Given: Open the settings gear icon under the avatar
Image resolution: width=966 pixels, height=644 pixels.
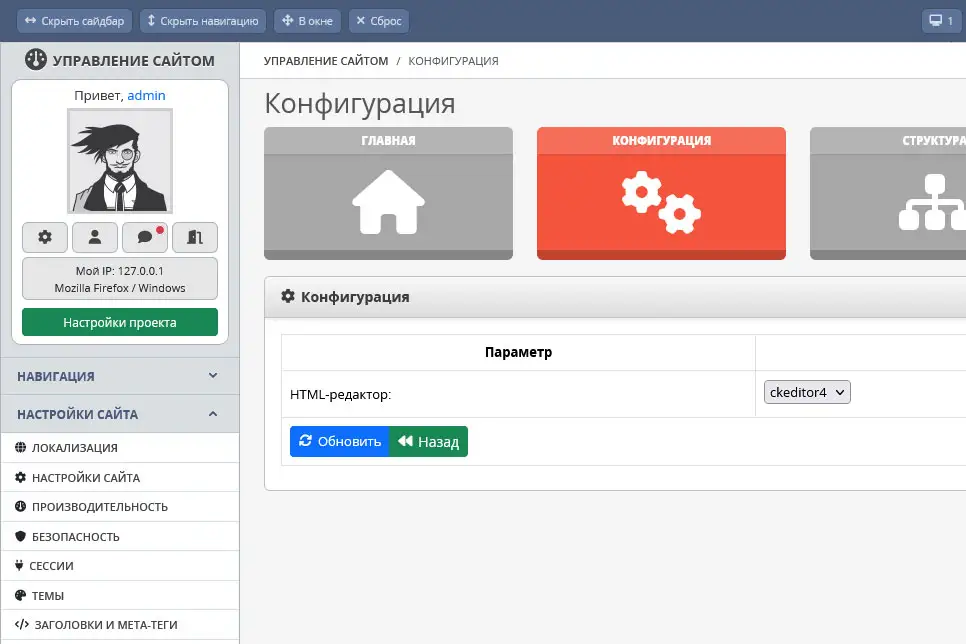Looking at the screenshot, I should pyautogui.click(x=44, y=237).
